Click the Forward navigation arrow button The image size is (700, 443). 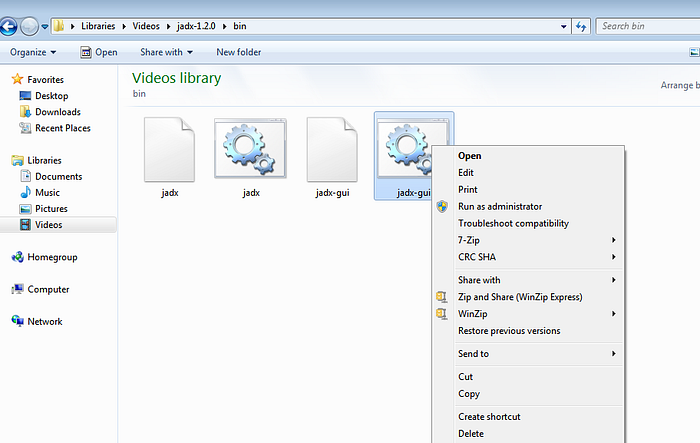tap(29, 26)
